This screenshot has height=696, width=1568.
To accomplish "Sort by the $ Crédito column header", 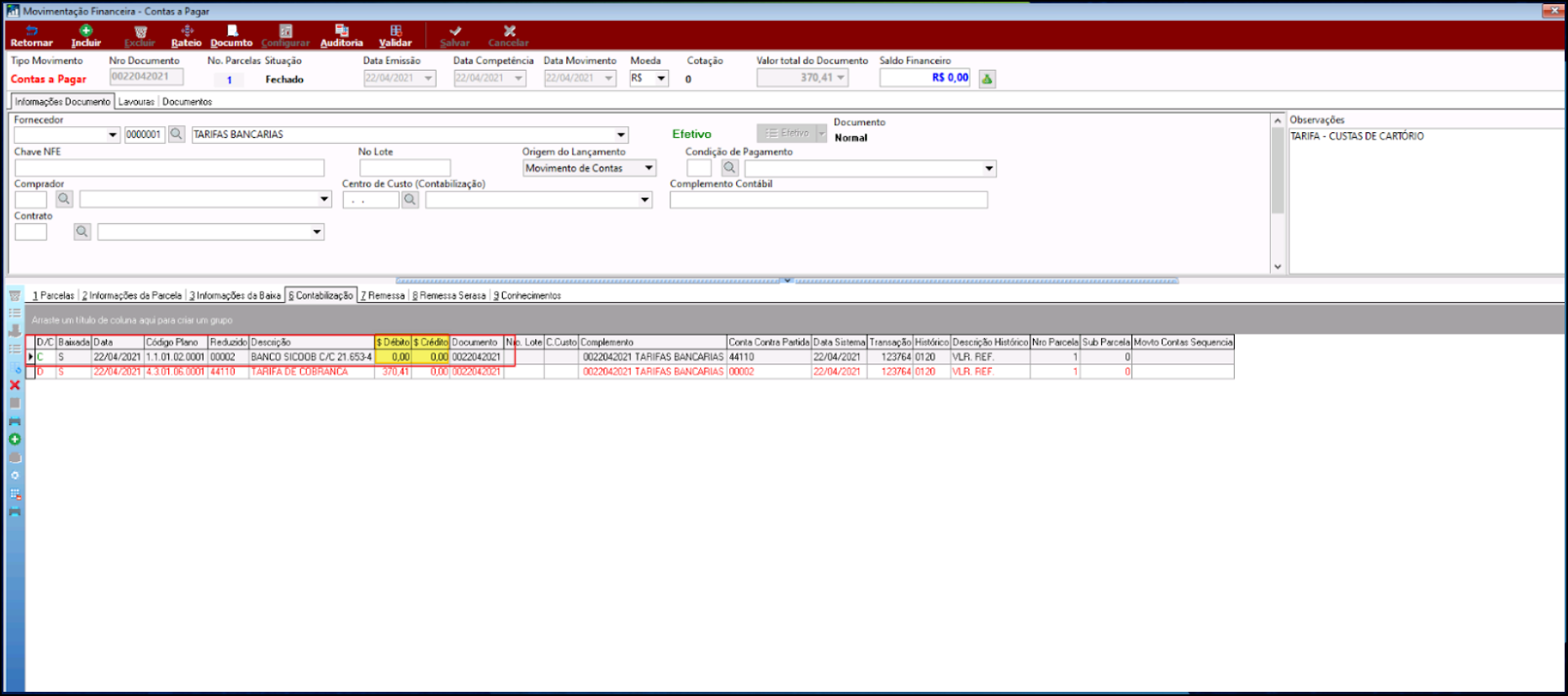I will tap(431, 343).
